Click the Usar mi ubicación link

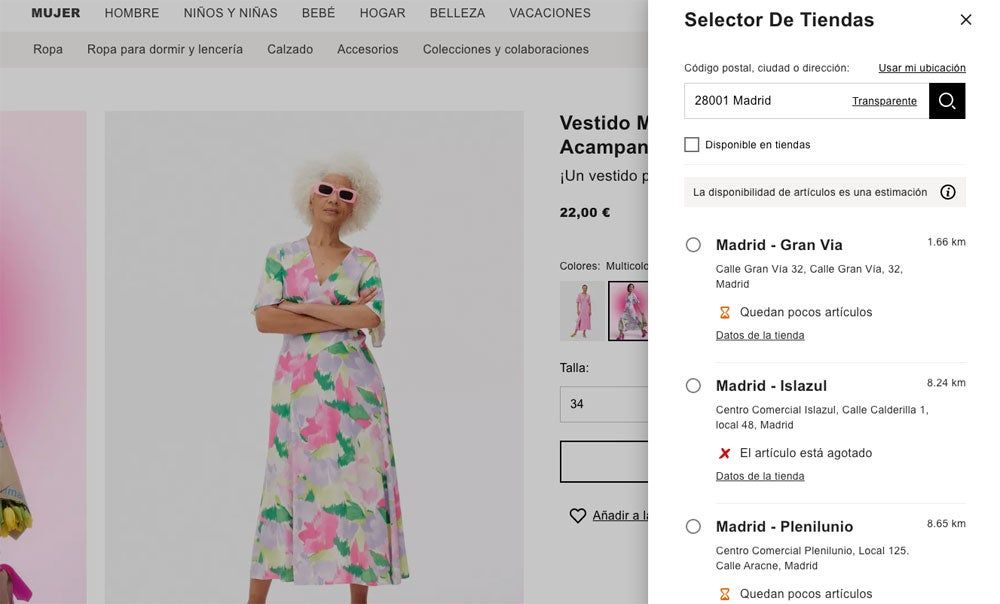pyautogui.click(x=921, y=67)
